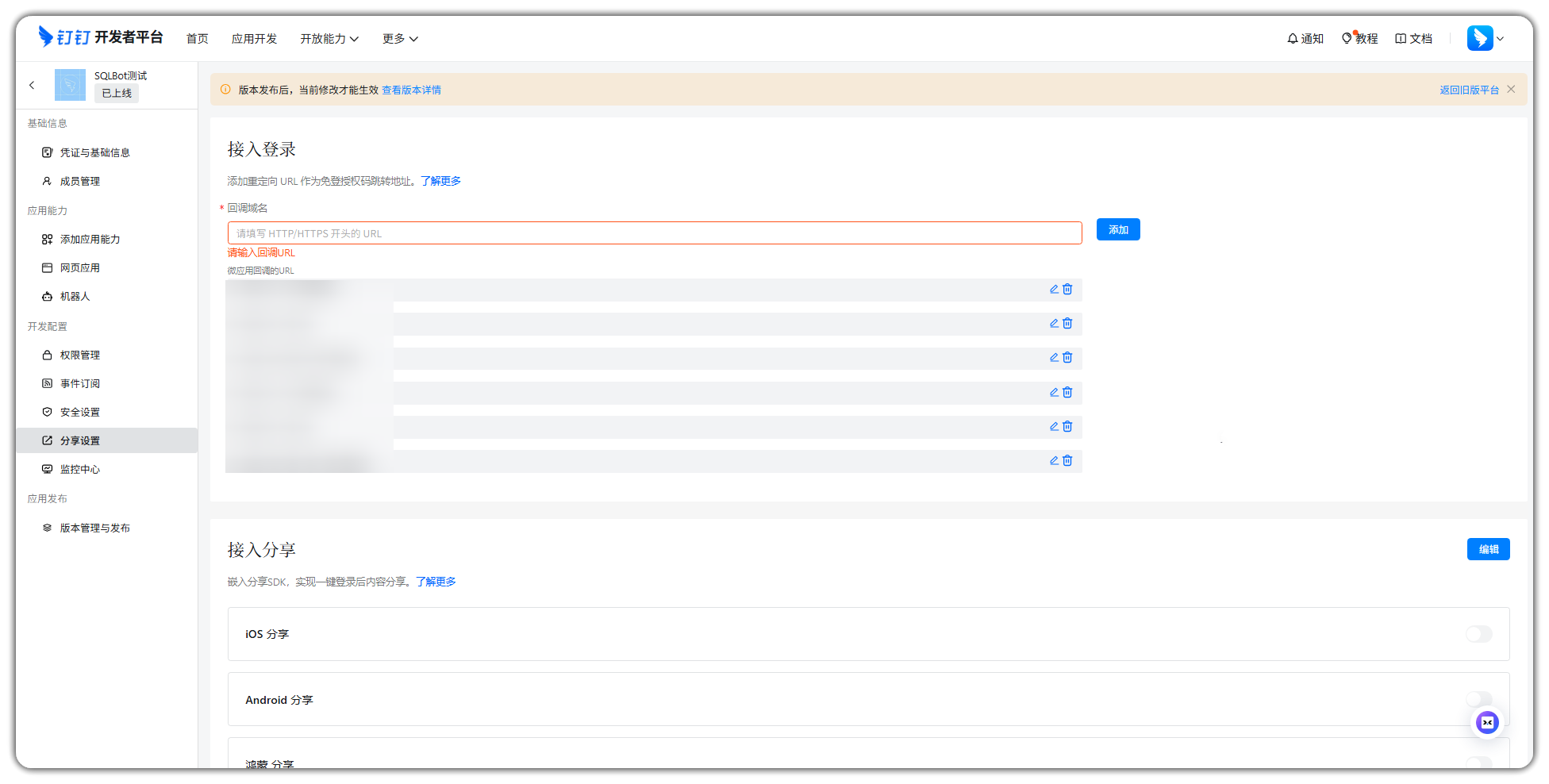Delete the last callback URL via trash icon
Viewport: 1549px width, 784px height.
1067,461
